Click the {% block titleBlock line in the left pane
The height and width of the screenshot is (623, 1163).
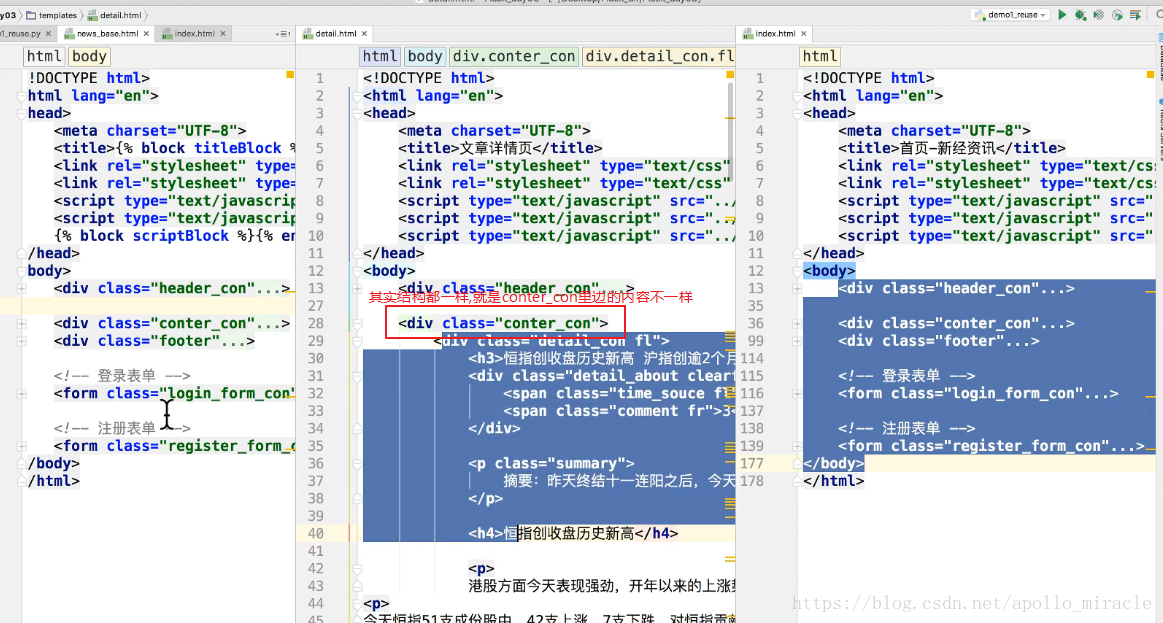click(174, 148)
